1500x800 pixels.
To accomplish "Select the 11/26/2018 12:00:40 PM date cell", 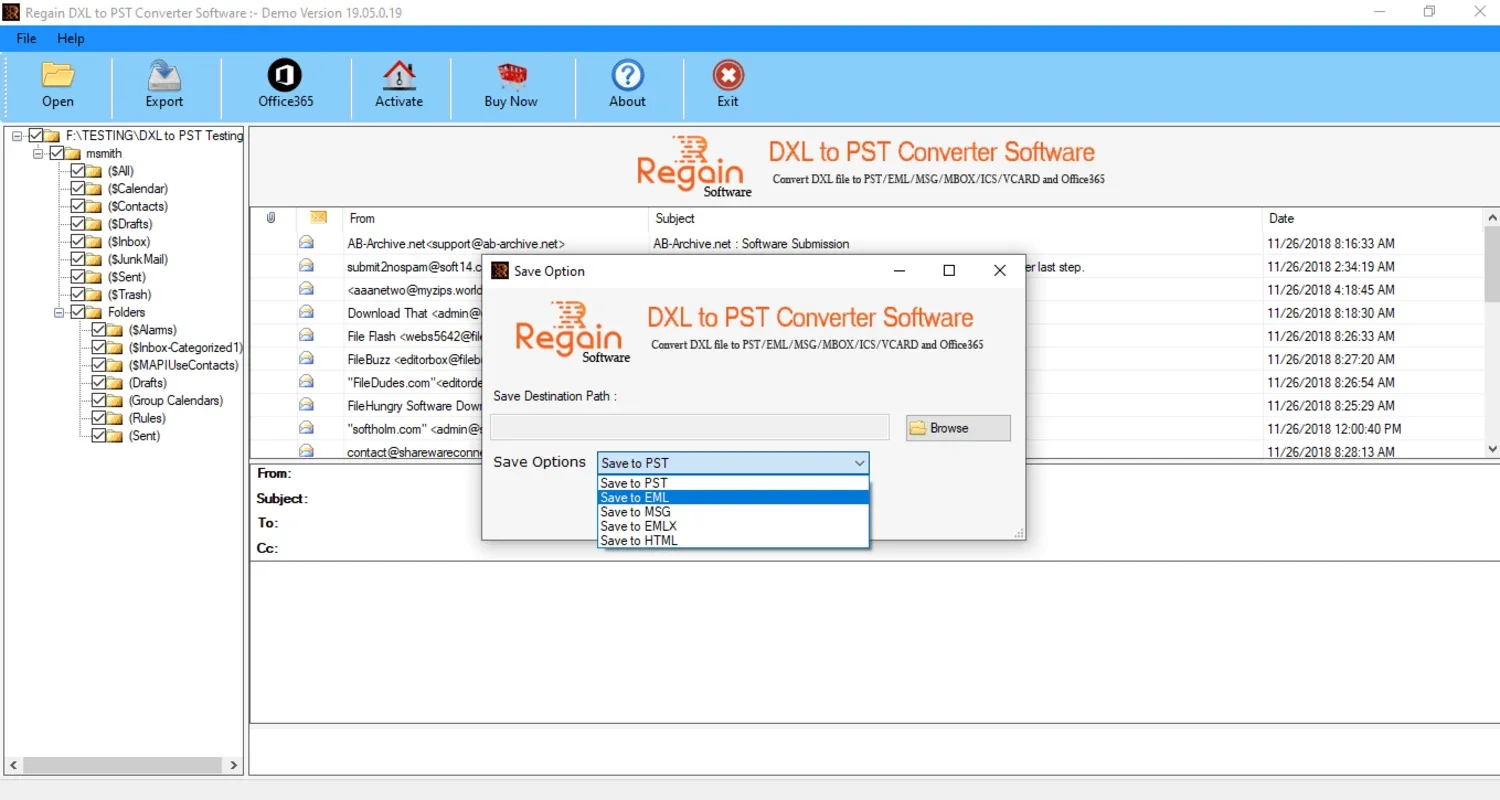I will 1334,429.
